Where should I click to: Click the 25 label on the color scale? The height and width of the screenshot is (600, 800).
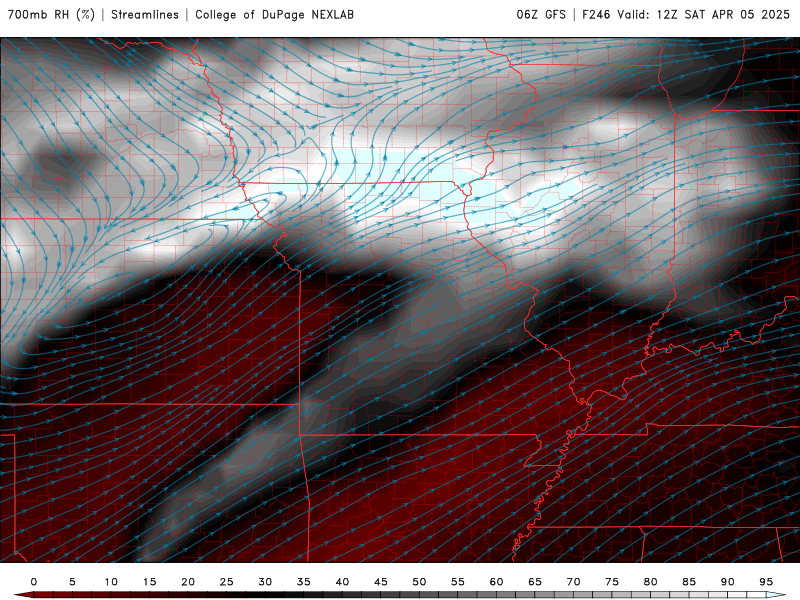[x=227, y=582]
